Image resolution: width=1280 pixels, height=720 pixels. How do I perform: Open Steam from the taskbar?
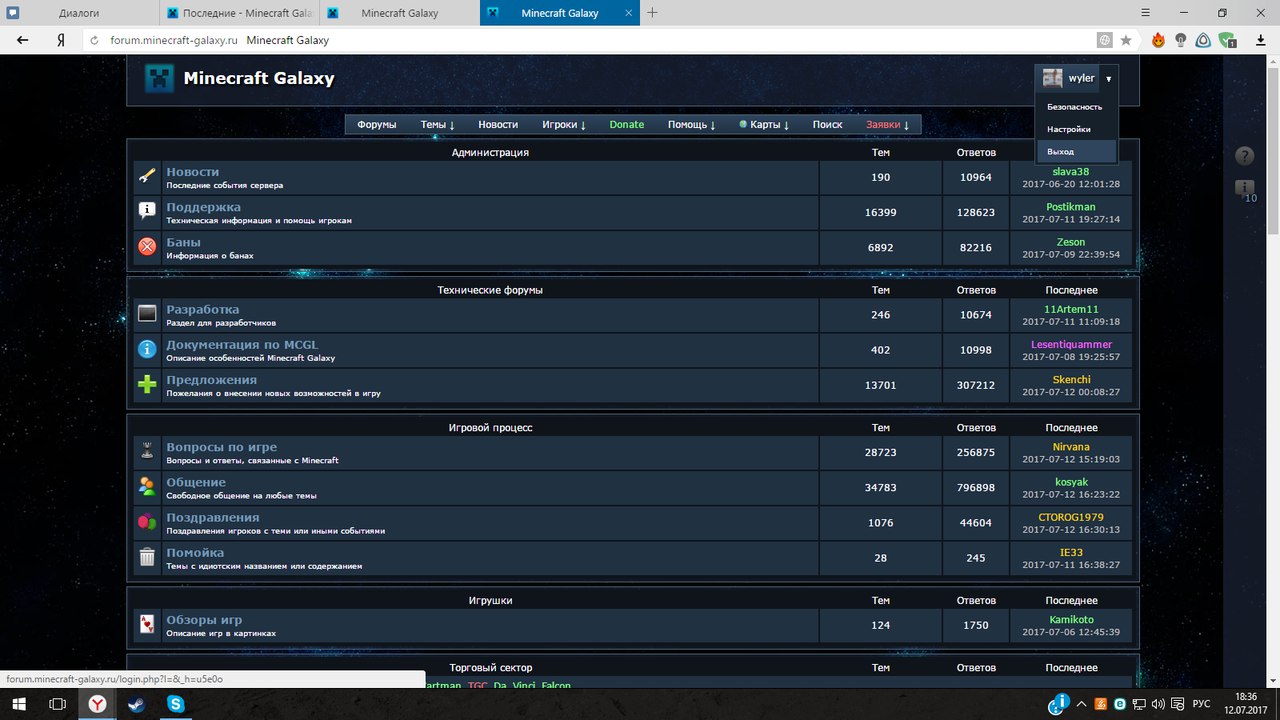[x=136, y=704]
